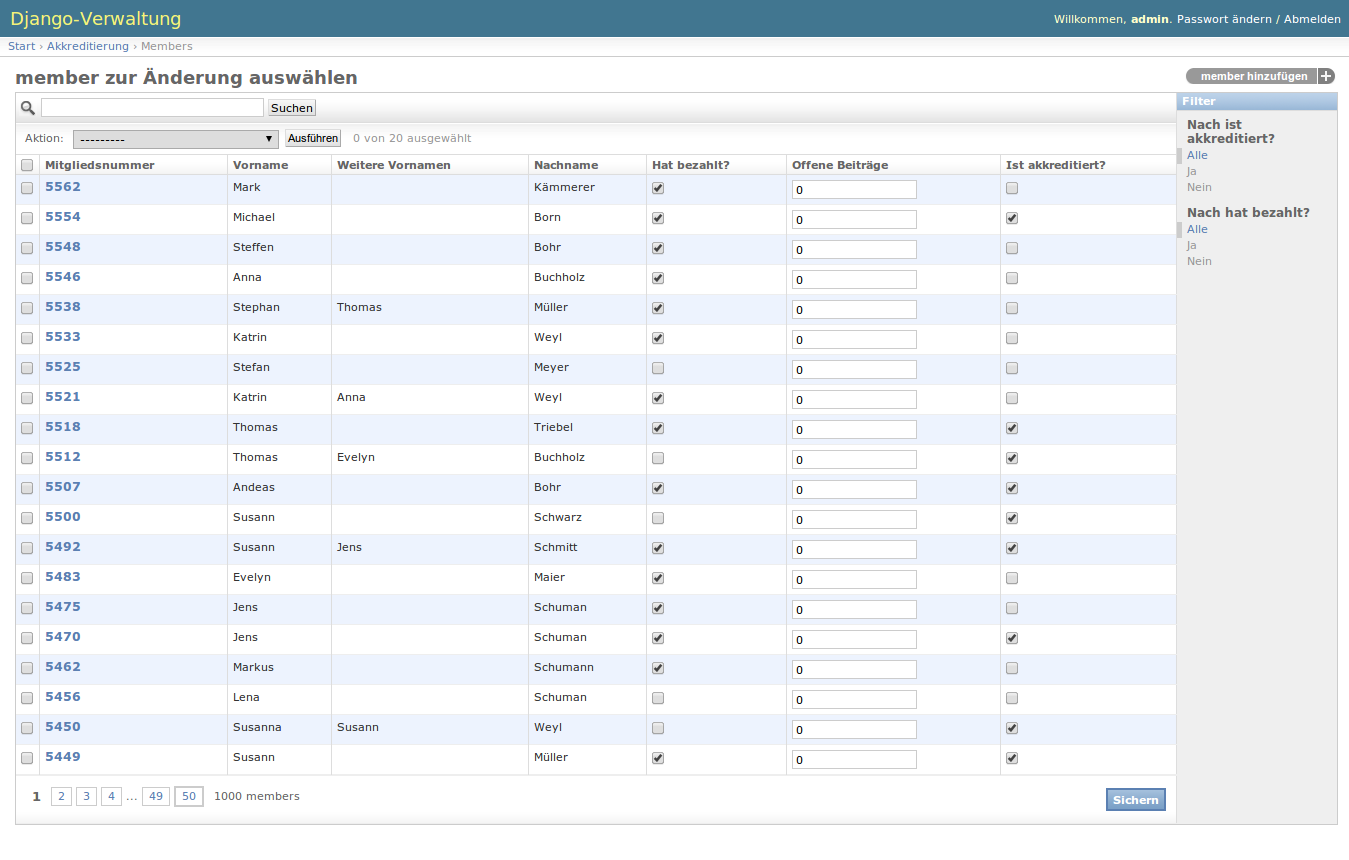Click Offene Beiträge field for Anna Buchholz
This screenshot has height=860, width=1349.
[x=854, y=279]
